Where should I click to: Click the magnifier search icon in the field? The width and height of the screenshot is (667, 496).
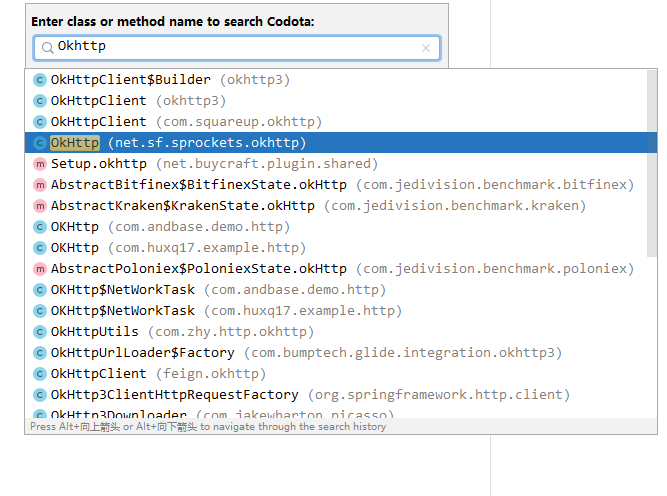tap(47, 47)
